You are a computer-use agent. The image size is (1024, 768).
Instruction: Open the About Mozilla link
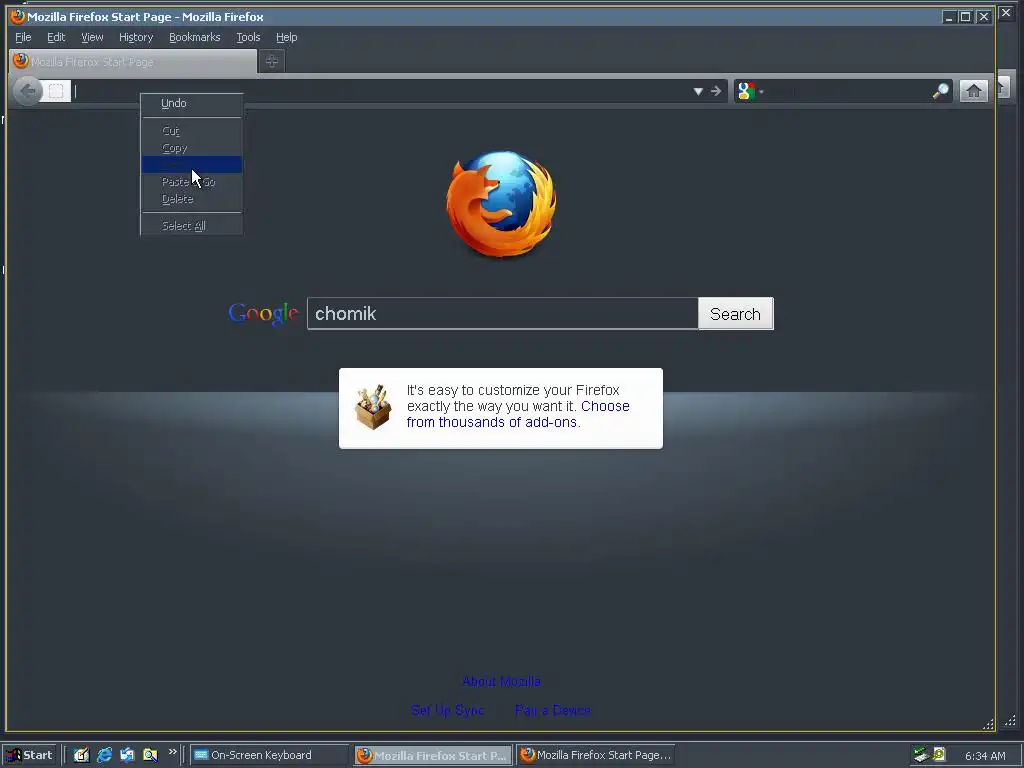[x=501, y=682]
